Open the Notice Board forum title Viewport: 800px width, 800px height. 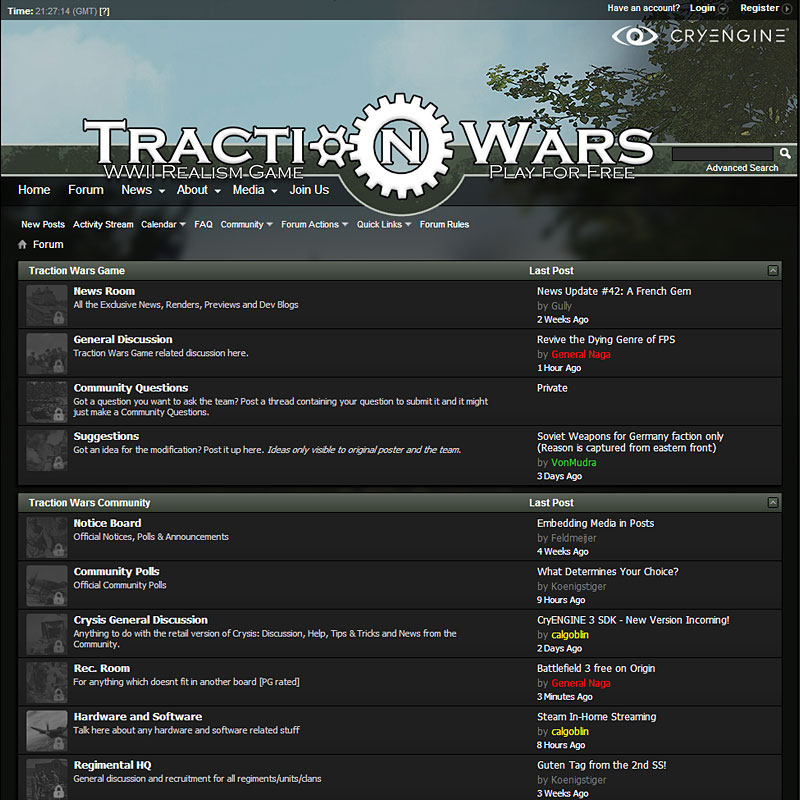coord(107,523)
